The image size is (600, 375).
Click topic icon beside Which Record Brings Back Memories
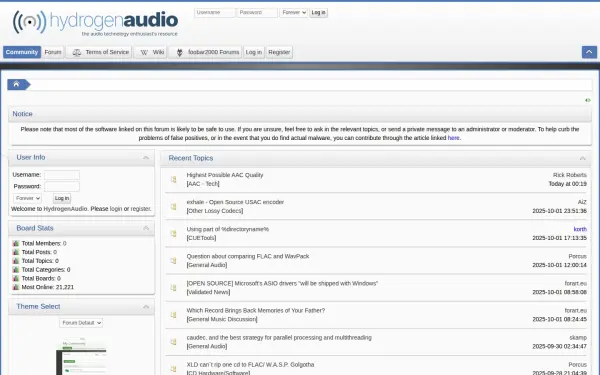tap(173, 315)
